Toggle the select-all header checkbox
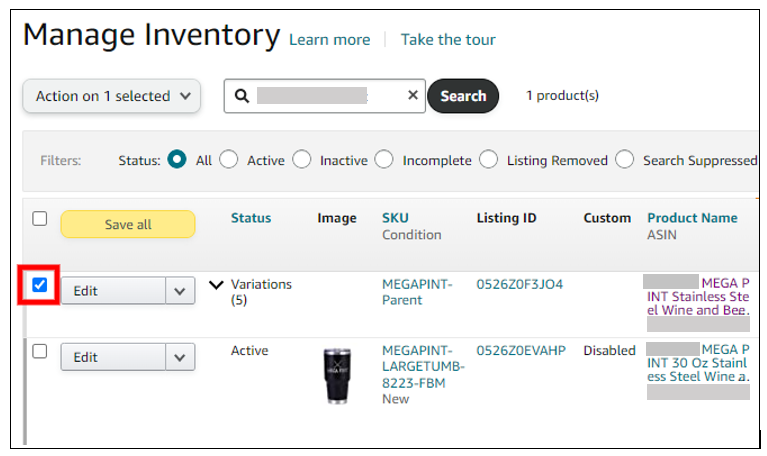The image size is (767, 456). pos(40,219)
